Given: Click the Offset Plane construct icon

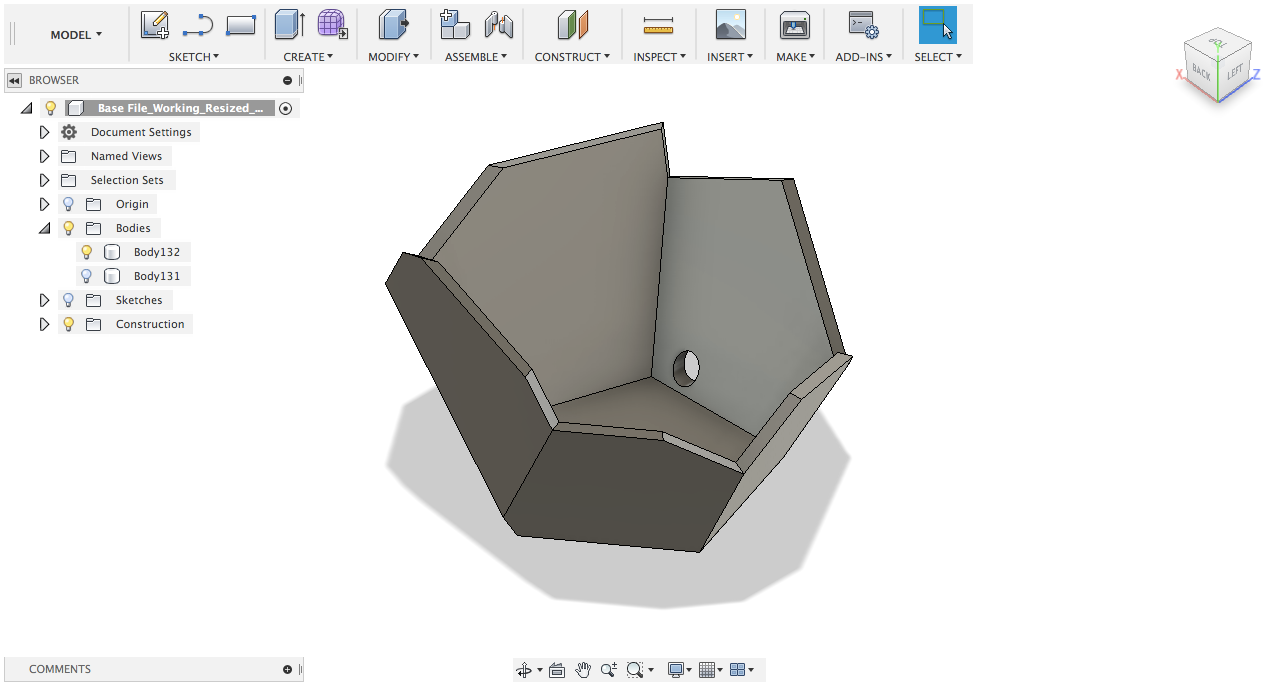Looking at the screenshot, I should [x=572, y=25].
